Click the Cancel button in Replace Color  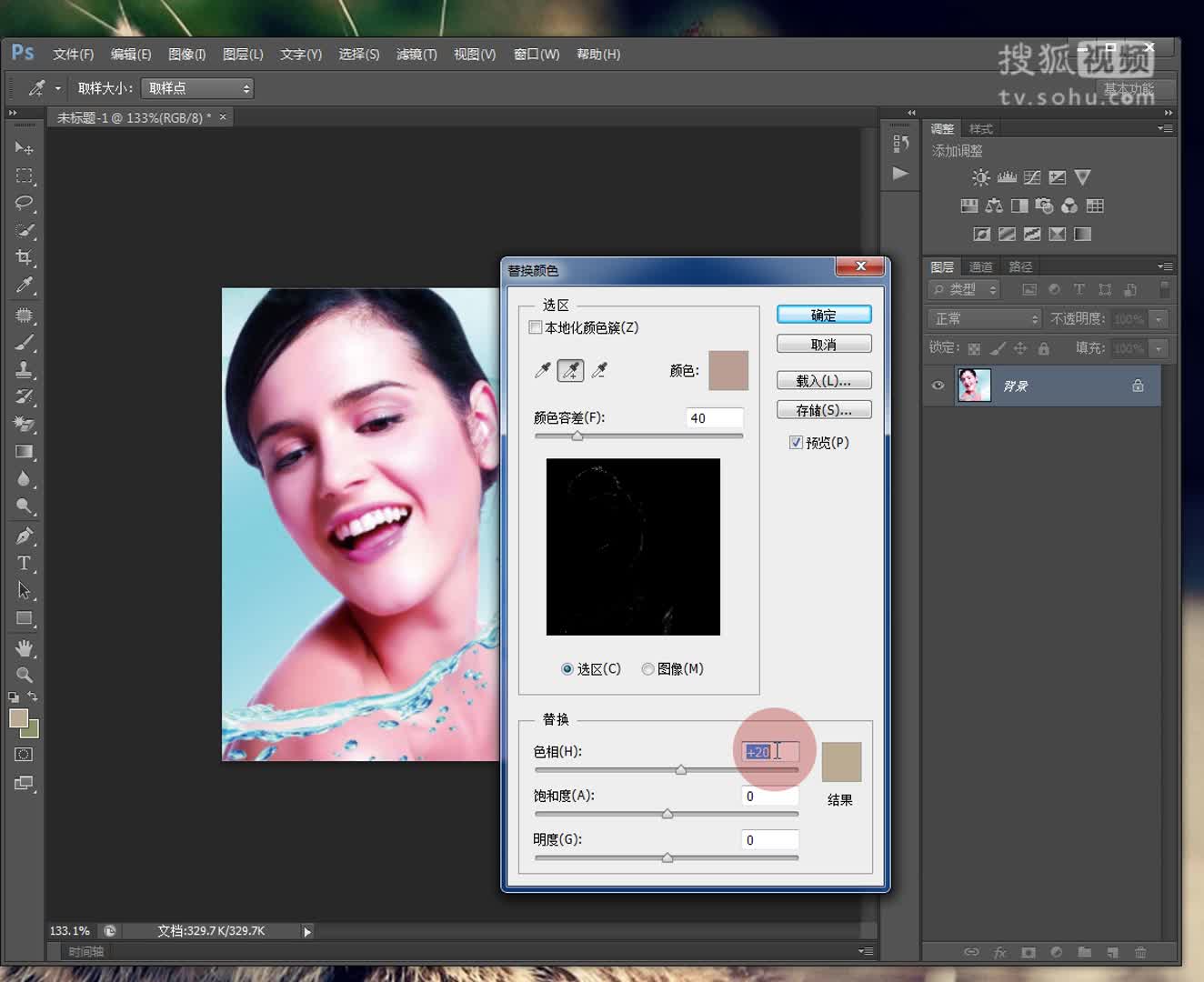click(824, 344)
